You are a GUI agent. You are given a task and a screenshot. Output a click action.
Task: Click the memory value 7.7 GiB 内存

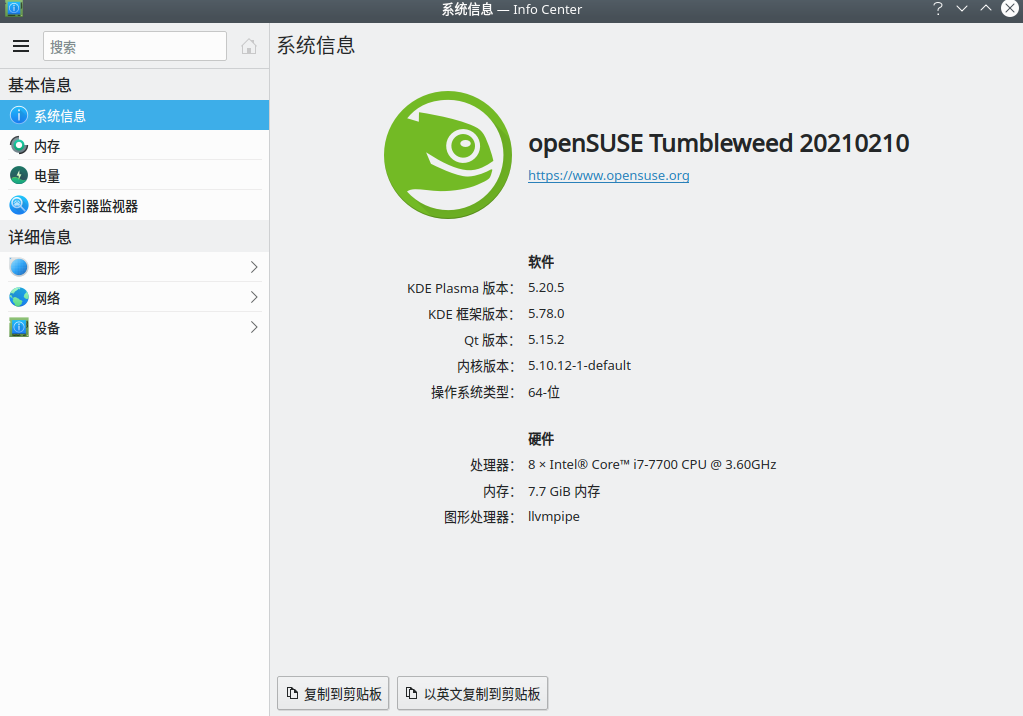564,491
